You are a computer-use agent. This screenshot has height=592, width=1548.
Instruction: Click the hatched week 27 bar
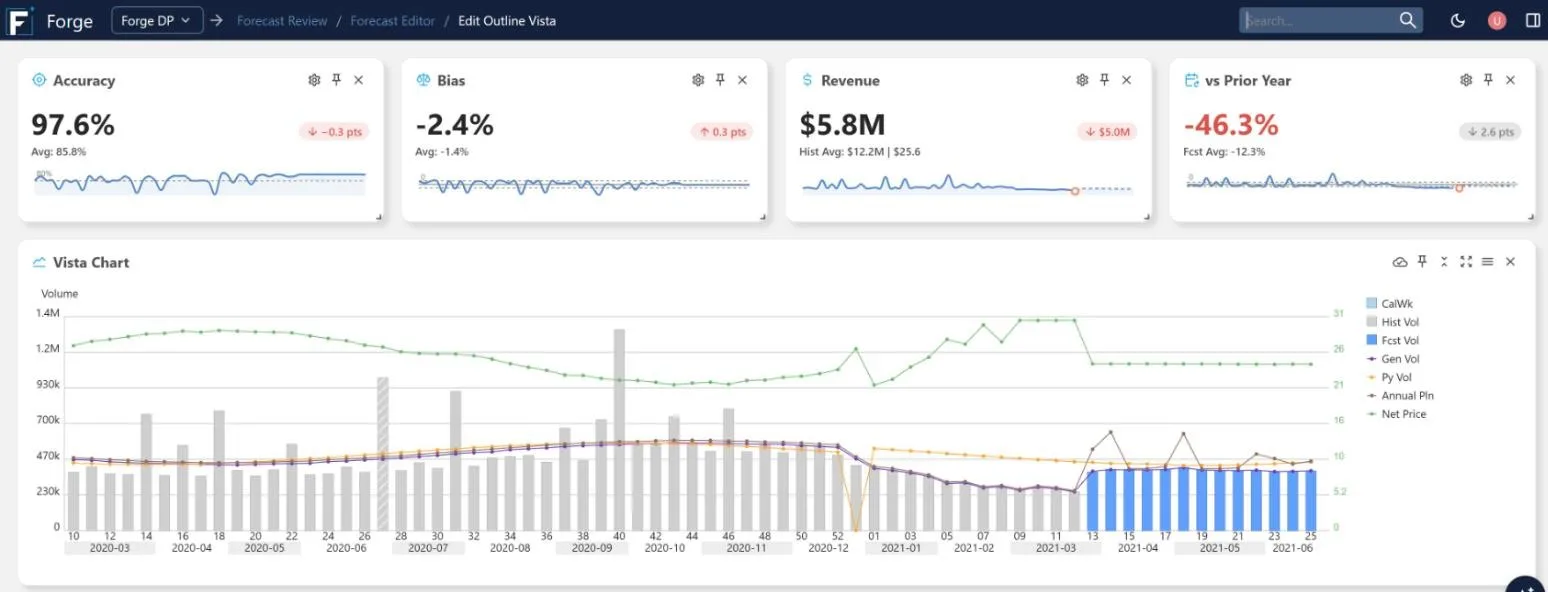point(382,454)
